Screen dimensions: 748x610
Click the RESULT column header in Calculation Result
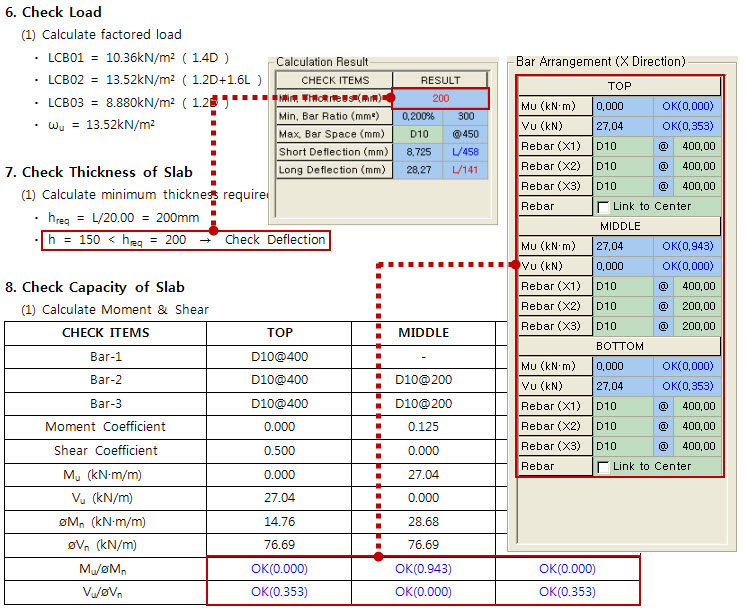click(x=440, y=80)
